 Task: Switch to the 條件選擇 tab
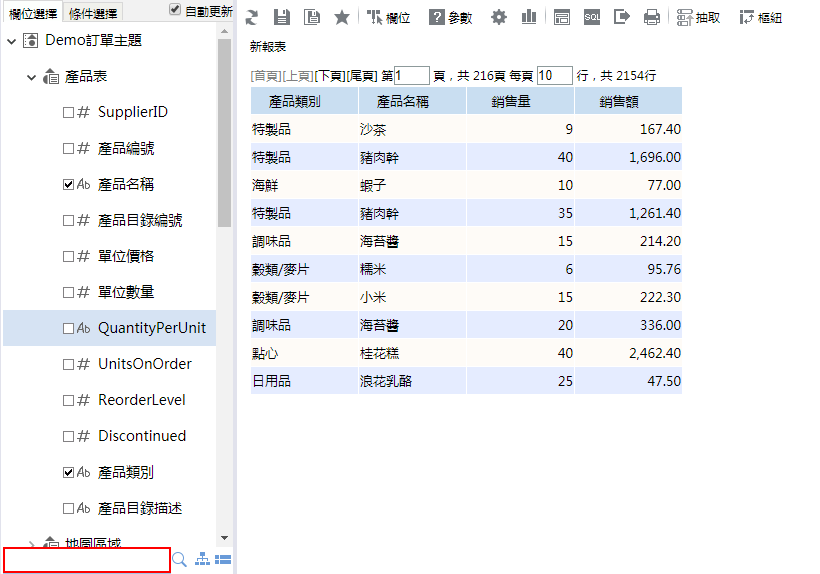click(93, 13)
